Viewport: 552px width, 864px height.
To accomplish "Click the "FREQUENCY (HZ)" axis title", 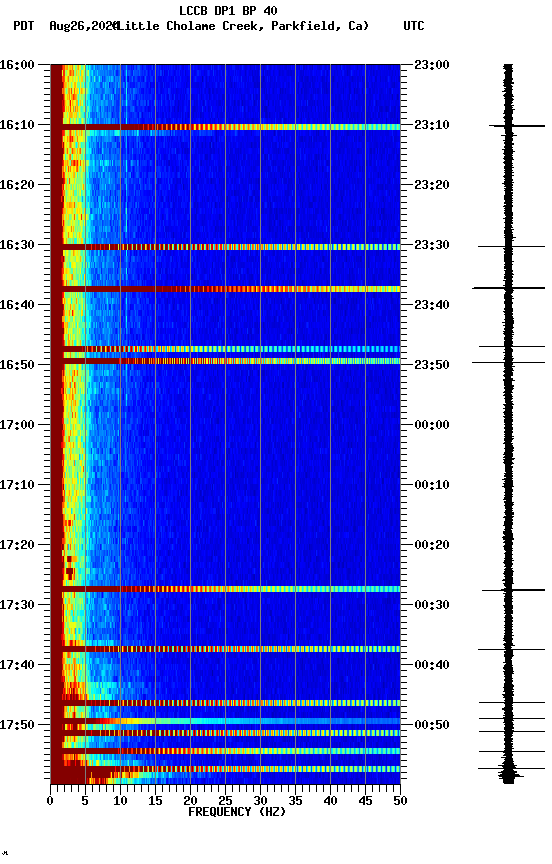I will pyautogui.click(x=237, y=812).
